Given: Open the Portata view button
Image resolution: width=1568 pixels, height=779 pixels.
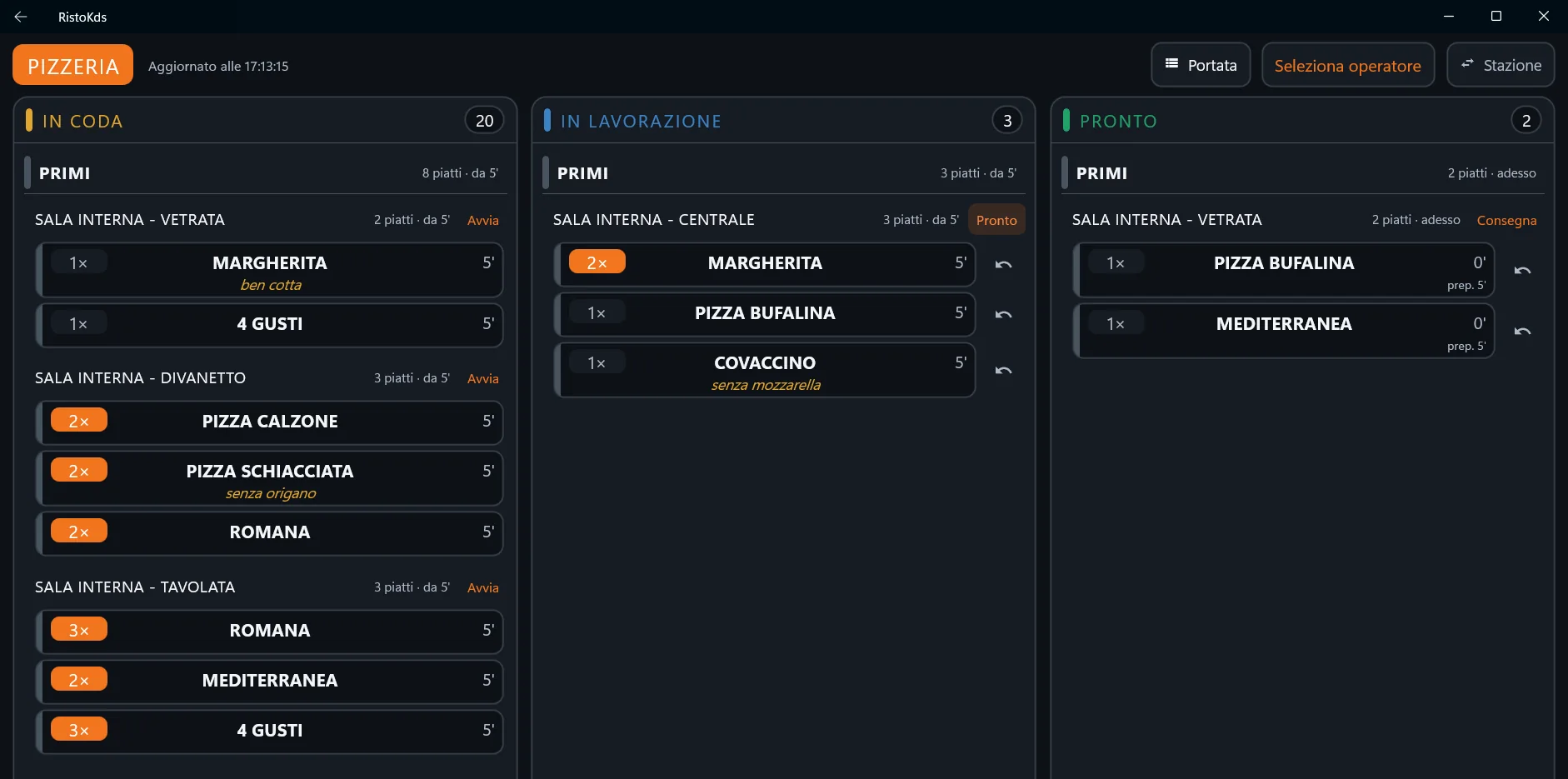Looking at the screenshot, I should 1201,65.
